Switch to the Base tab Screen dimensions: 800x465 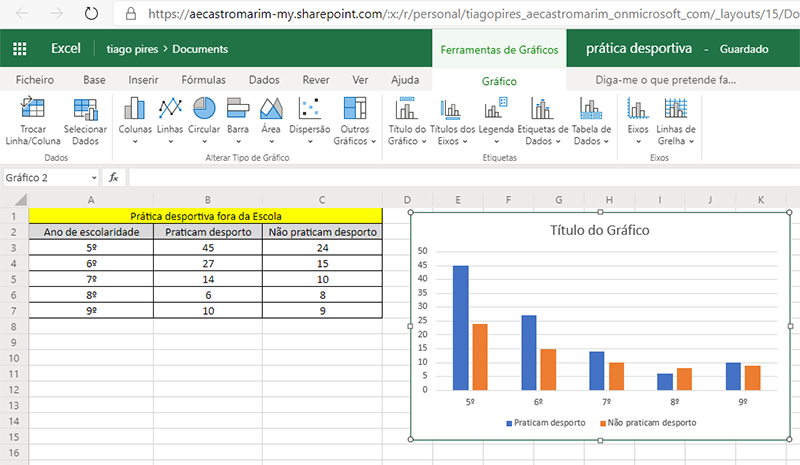pyautogui.click(x=94, y=80)
